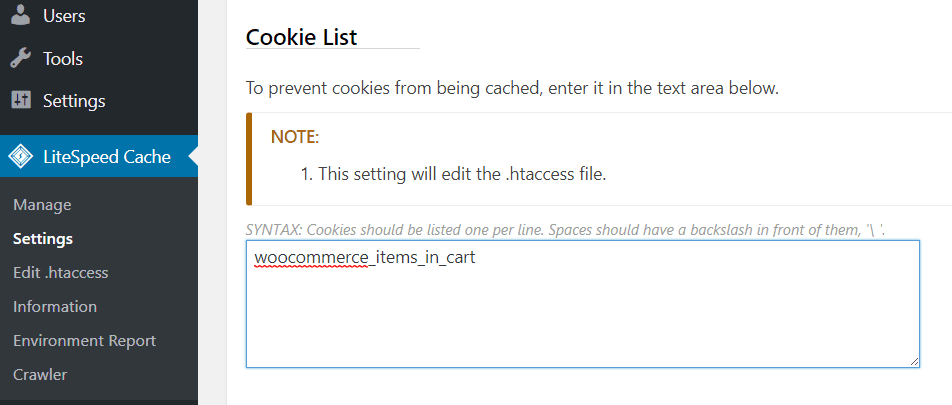Open the Information submenu page

(x=55, y=307)
